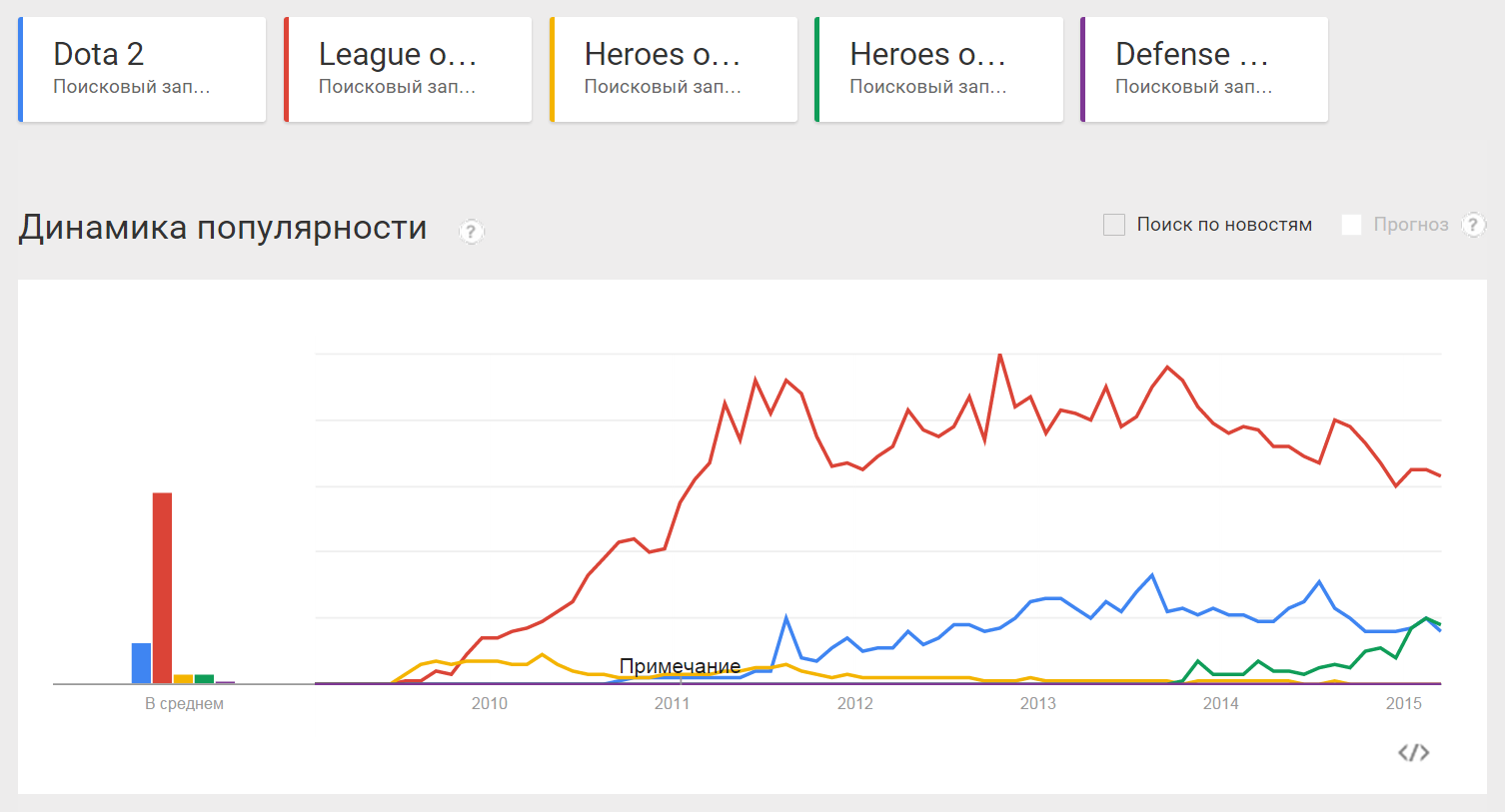
Task: Select the Dota 2 search term card
Action: pyautogui.click(x=142, y=70)
